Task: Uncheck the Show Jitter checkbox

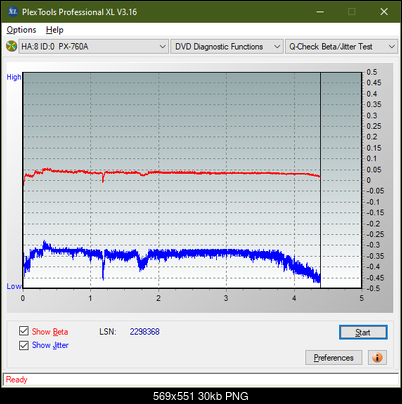Action: click(x=24, y=345)
